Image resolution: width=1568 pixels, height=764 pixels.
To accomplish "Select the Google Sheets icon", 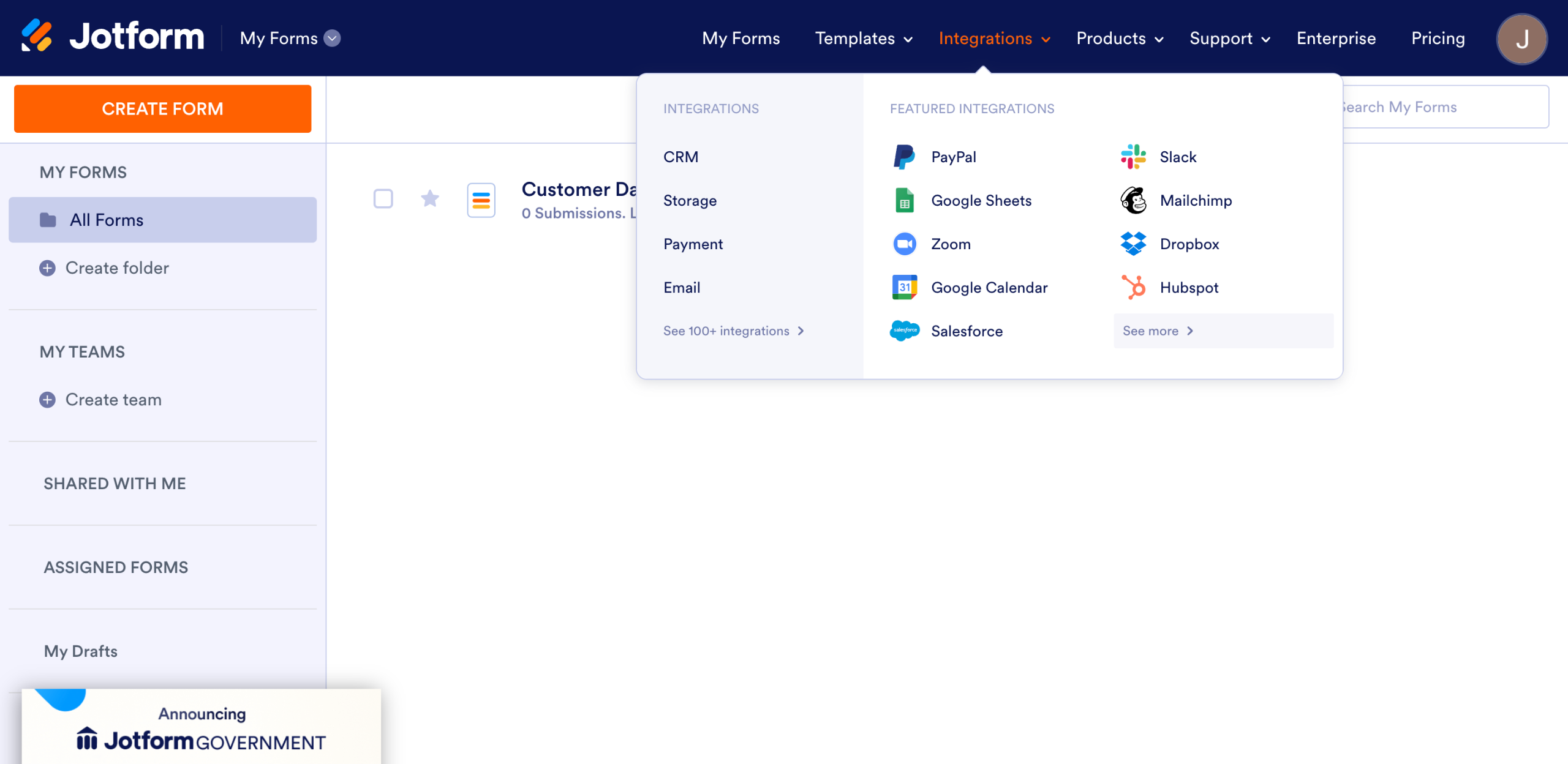I will point(904,200).
